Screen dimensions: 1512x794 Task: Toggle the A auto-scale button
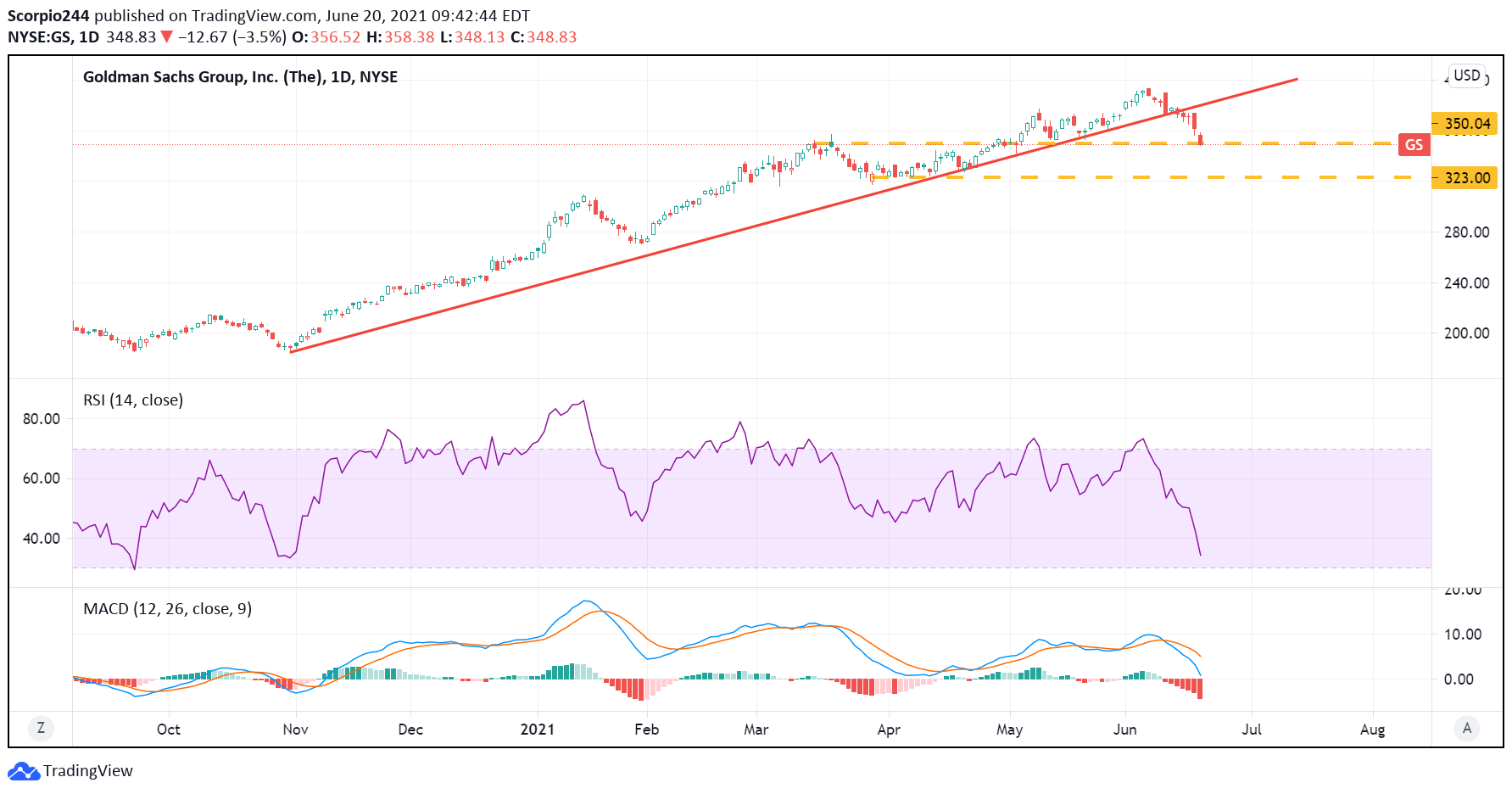(x=1467, y=728)
